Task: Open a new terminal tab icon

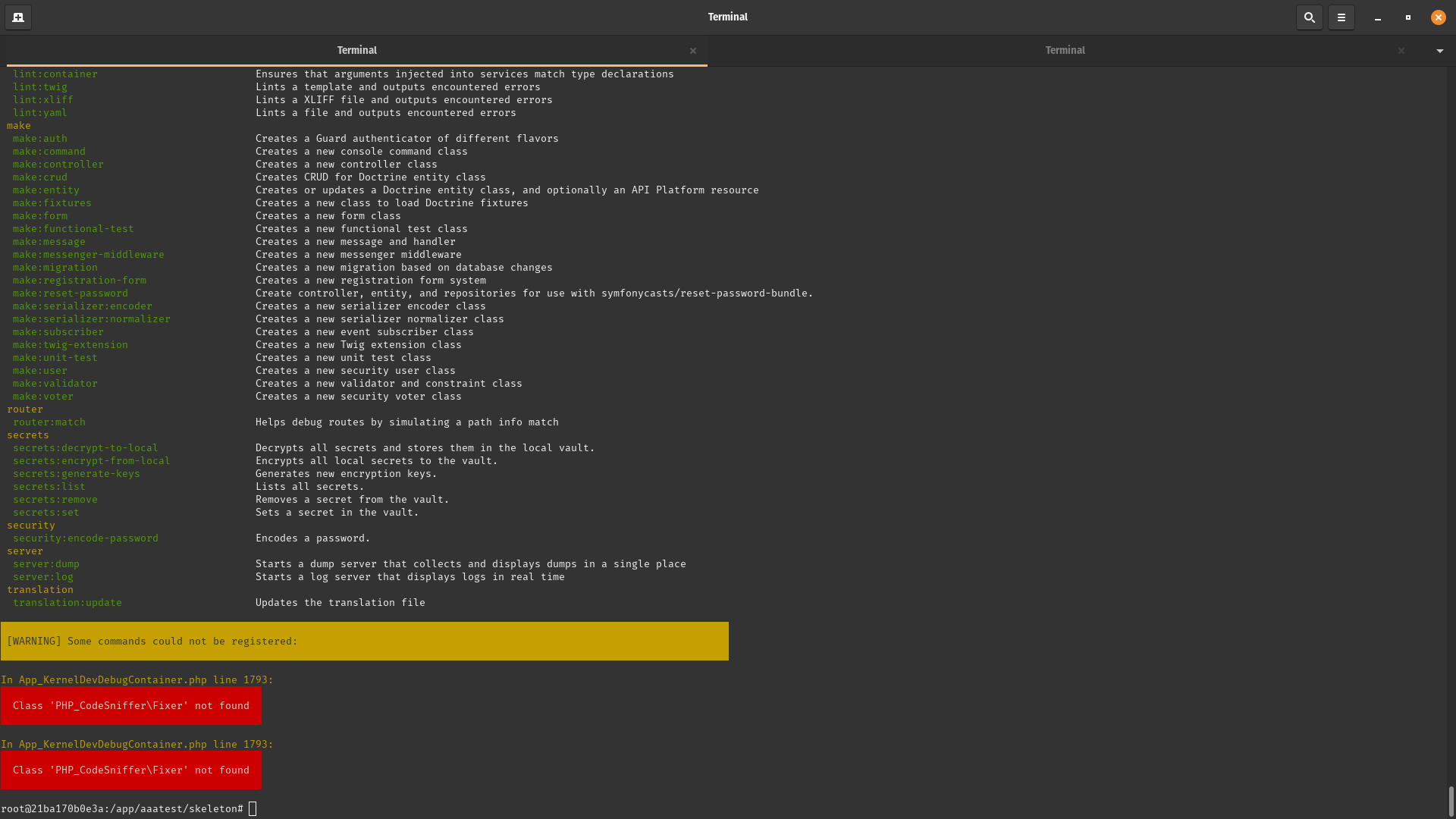Action: pos(18,17)
